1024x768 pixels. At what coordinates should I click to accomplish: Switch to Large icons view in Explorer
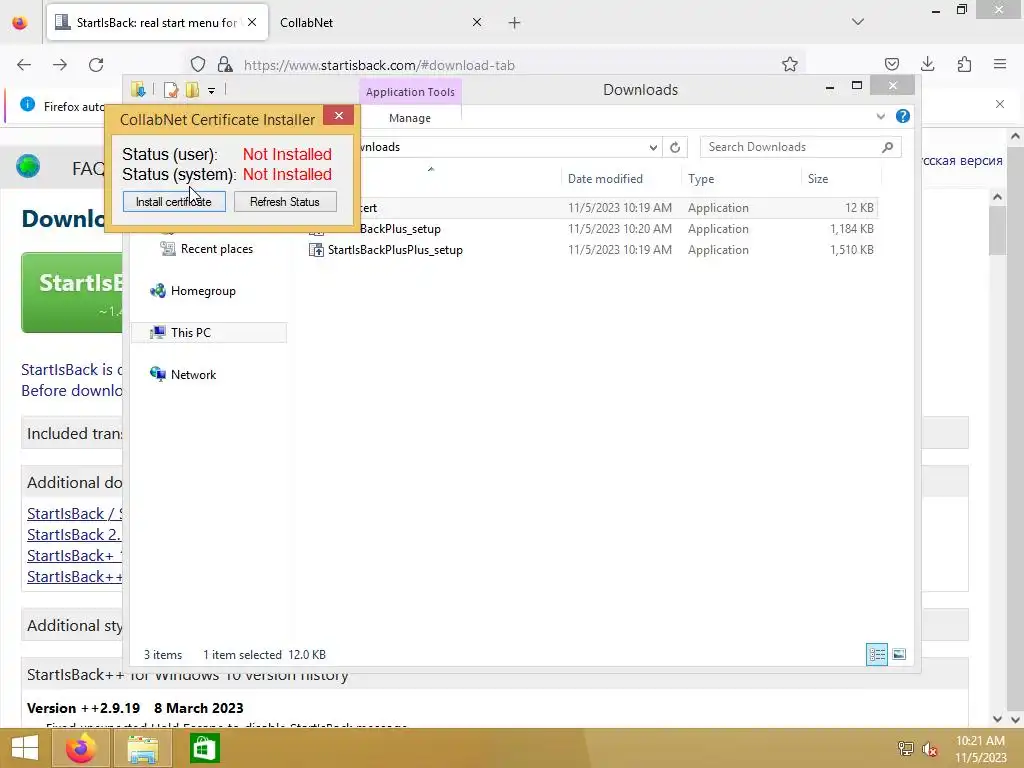pyautogui.click(x=899, y=654)
